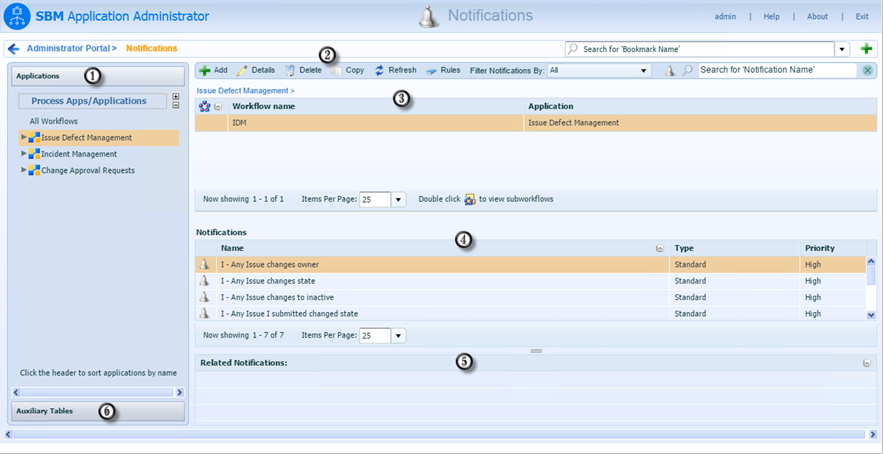Viewport: 883px width, 454px height.
Task: Open the Auxiliary Tables accordion panel
Action: pos(98,411)
